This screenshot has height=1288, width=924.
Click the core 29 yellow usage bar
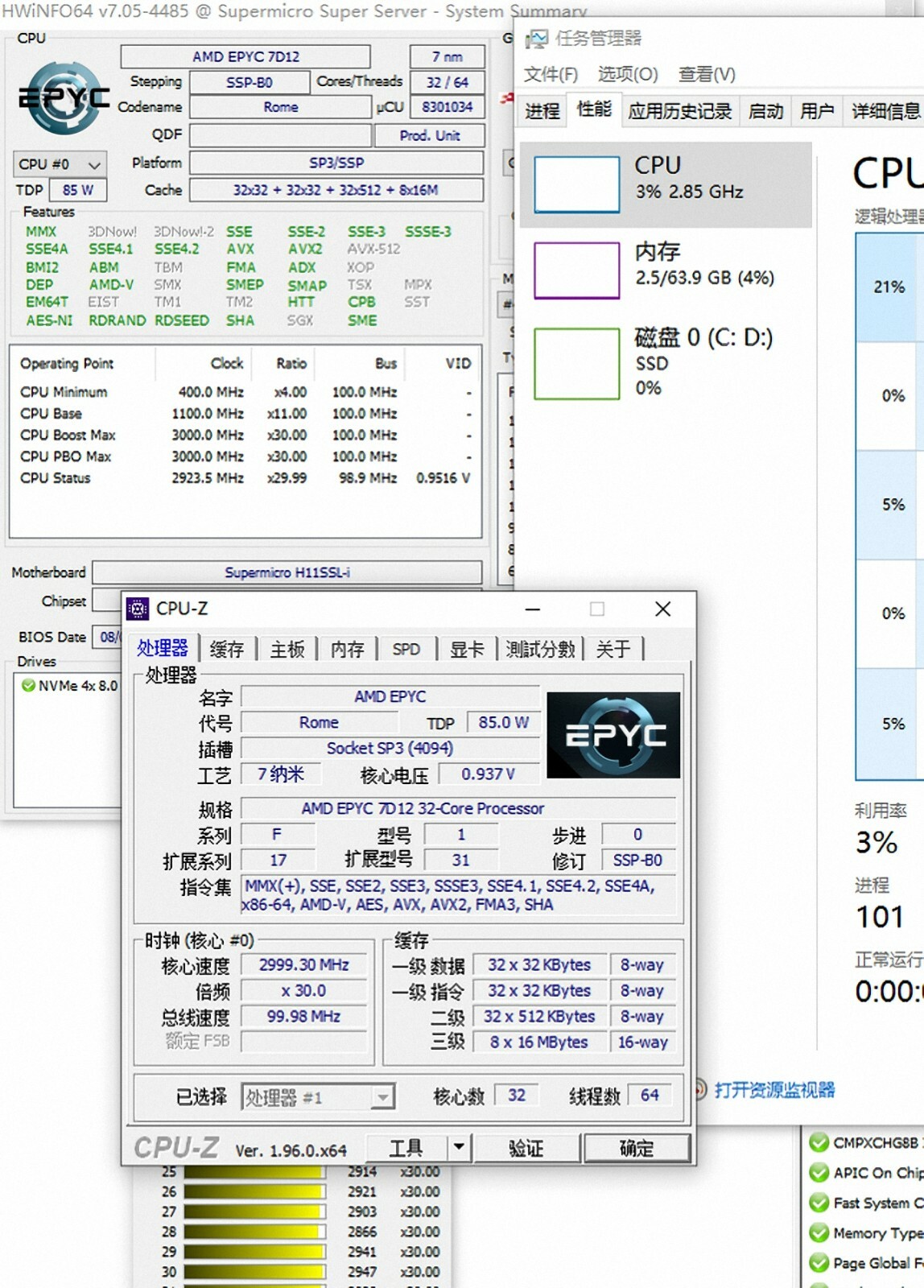[254, 1252]
